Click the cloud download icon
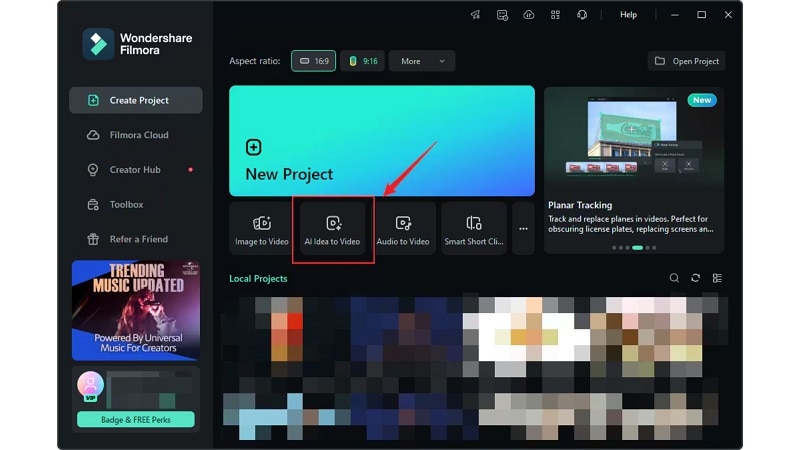 [x=529, y=15]
